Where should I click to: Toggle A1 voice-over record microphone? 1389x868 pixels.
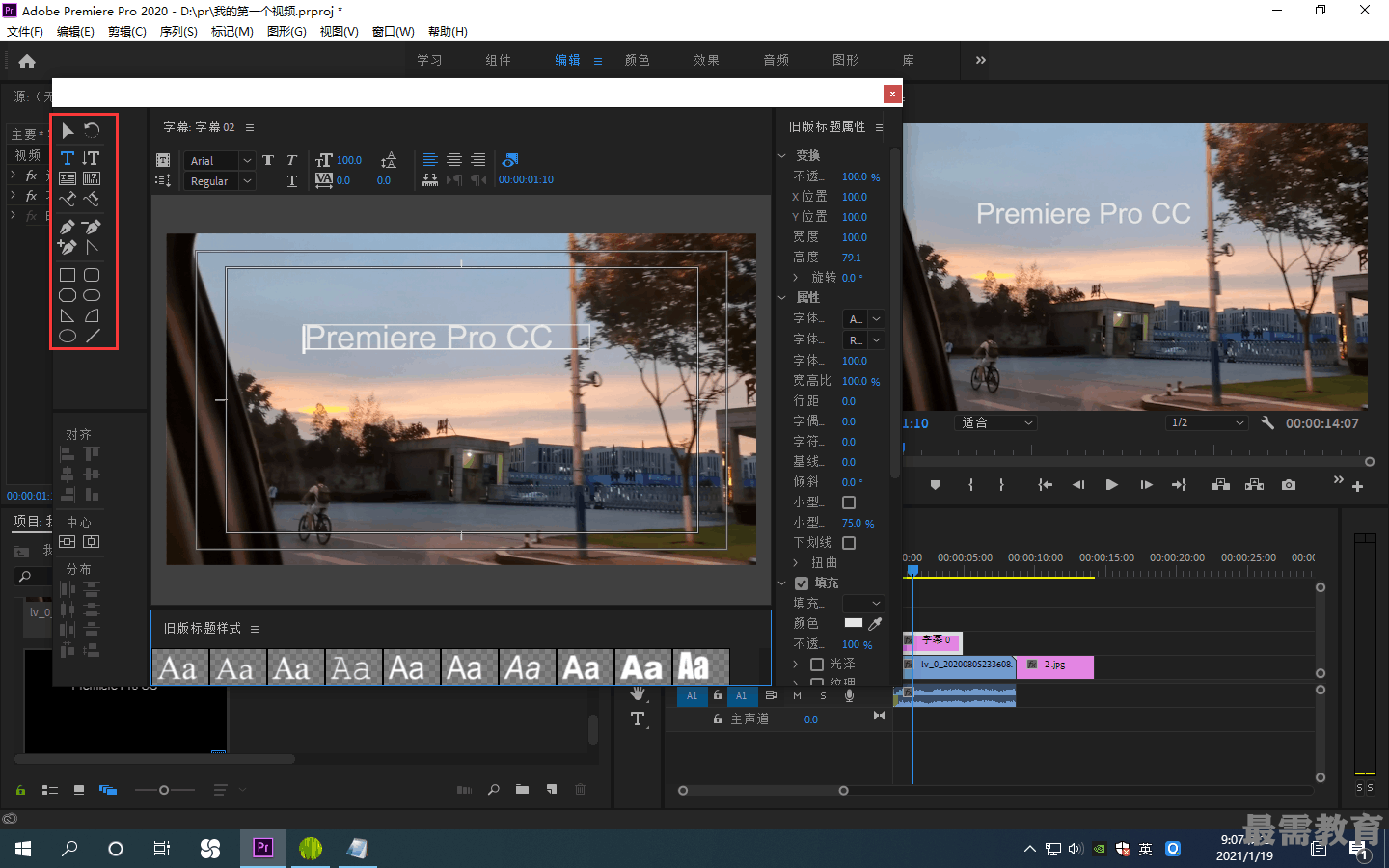click(849, 695)
